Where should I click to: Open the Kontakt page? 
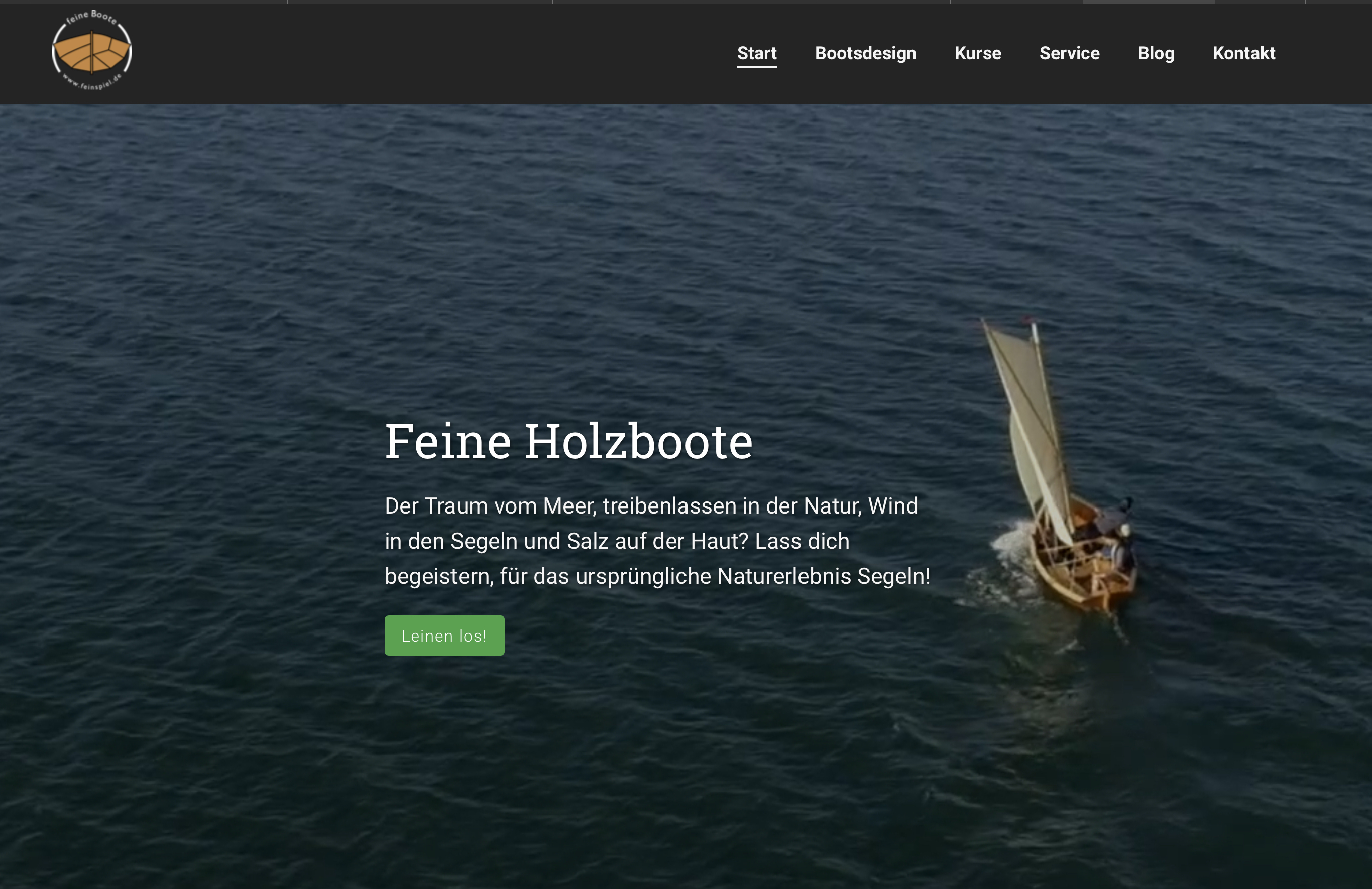coord(1243,53)
